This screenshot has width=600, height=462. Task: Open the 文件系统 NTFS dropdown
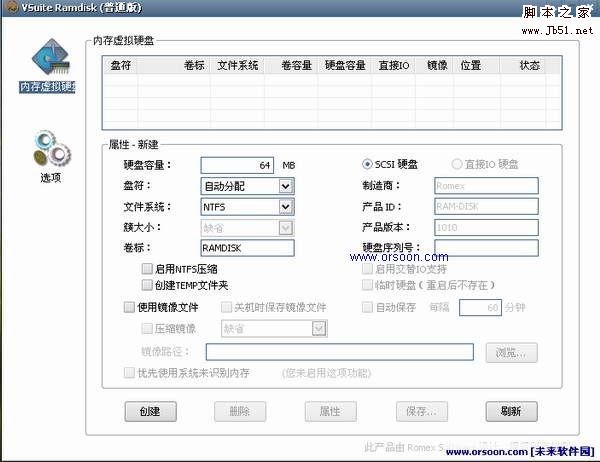coord(247,207)
